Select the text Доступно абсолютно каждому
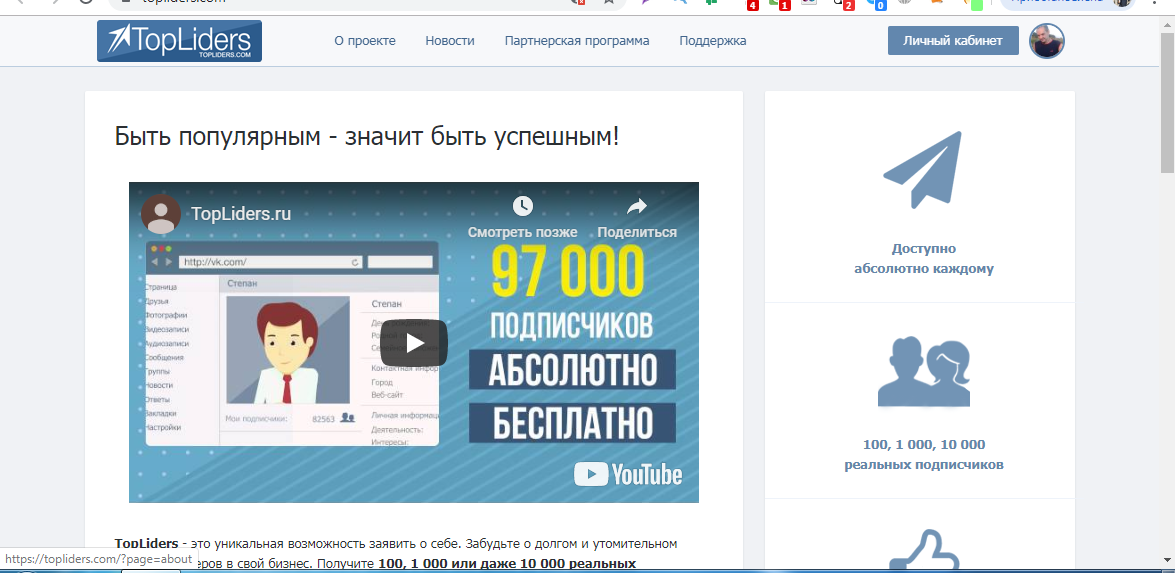Viewport: 1175px width, 573px height. coord(924,258)
